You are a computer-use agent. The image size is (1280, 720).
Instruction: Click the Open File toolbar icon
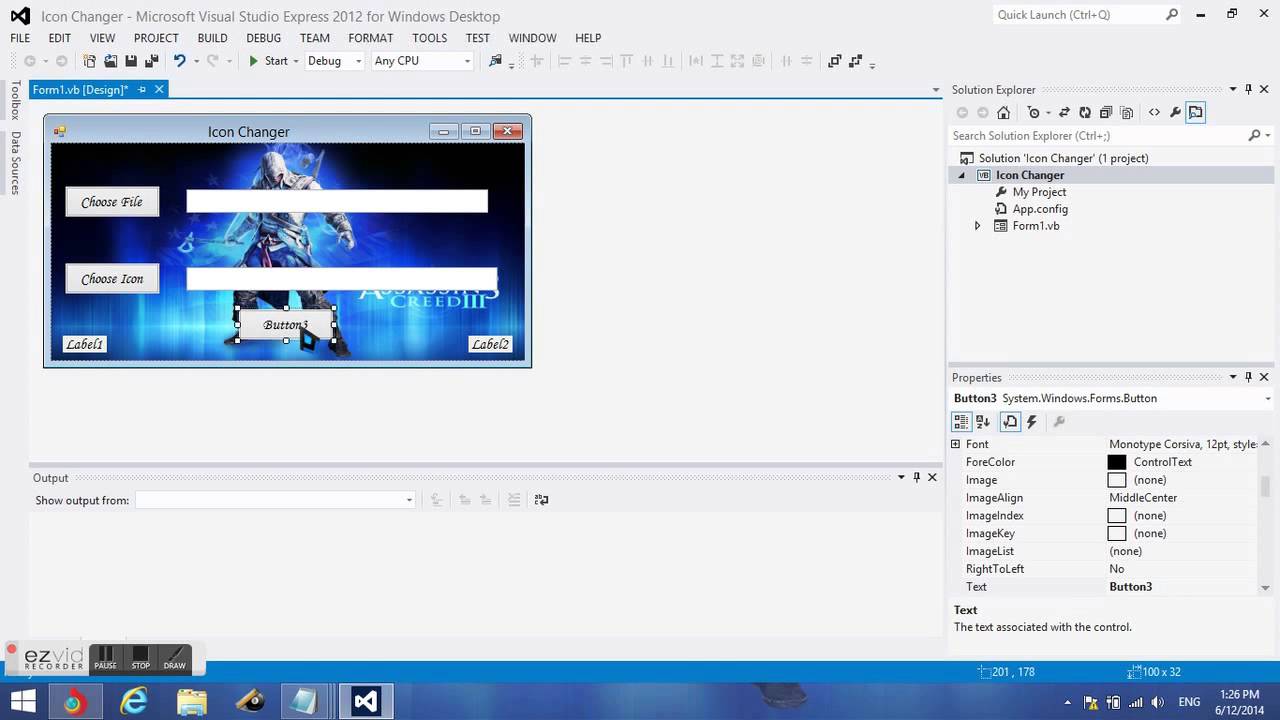[x=111, y=61]
